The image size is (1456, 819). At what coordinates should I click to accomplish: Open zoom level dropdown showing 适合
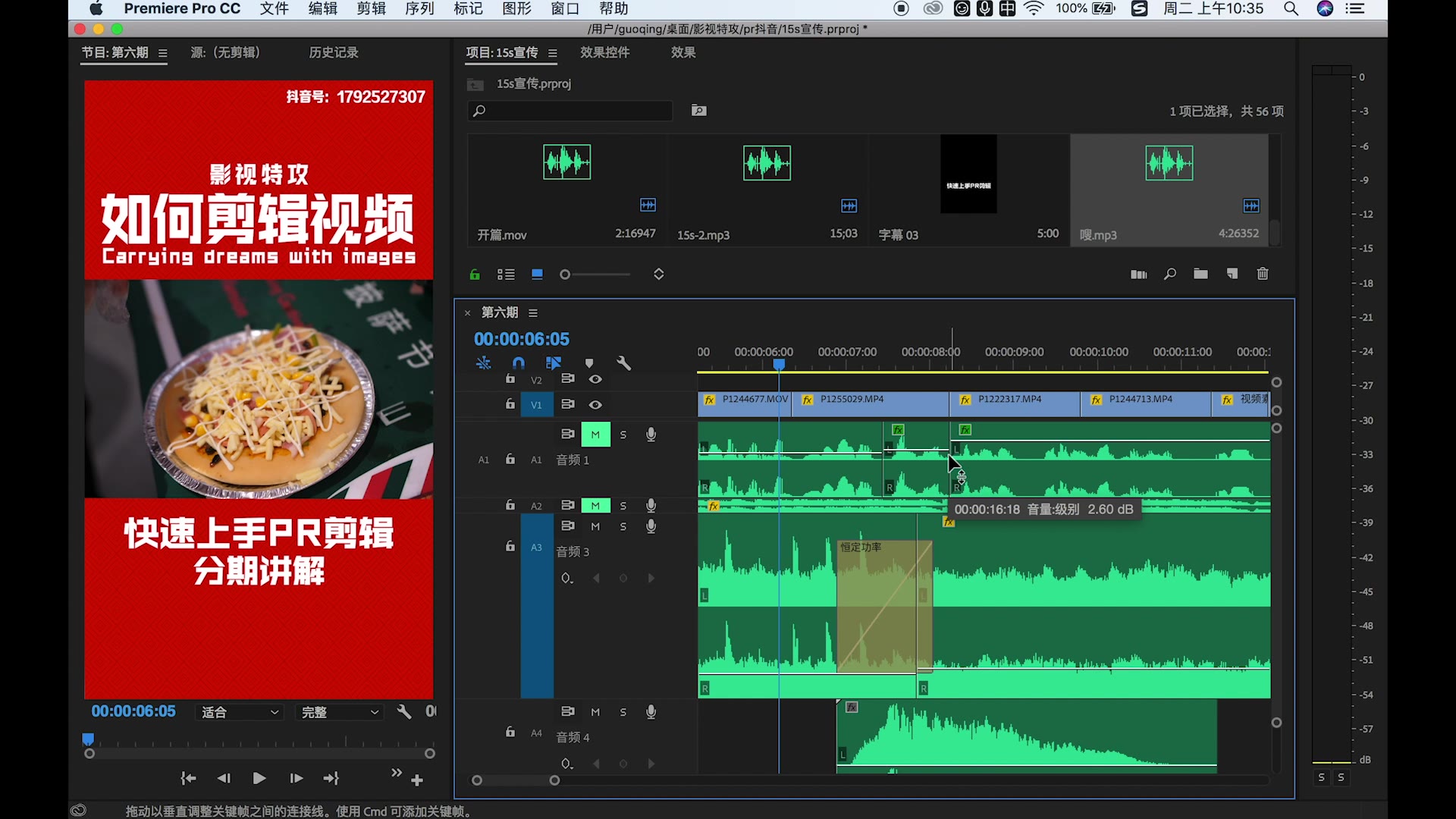(239, 712)
